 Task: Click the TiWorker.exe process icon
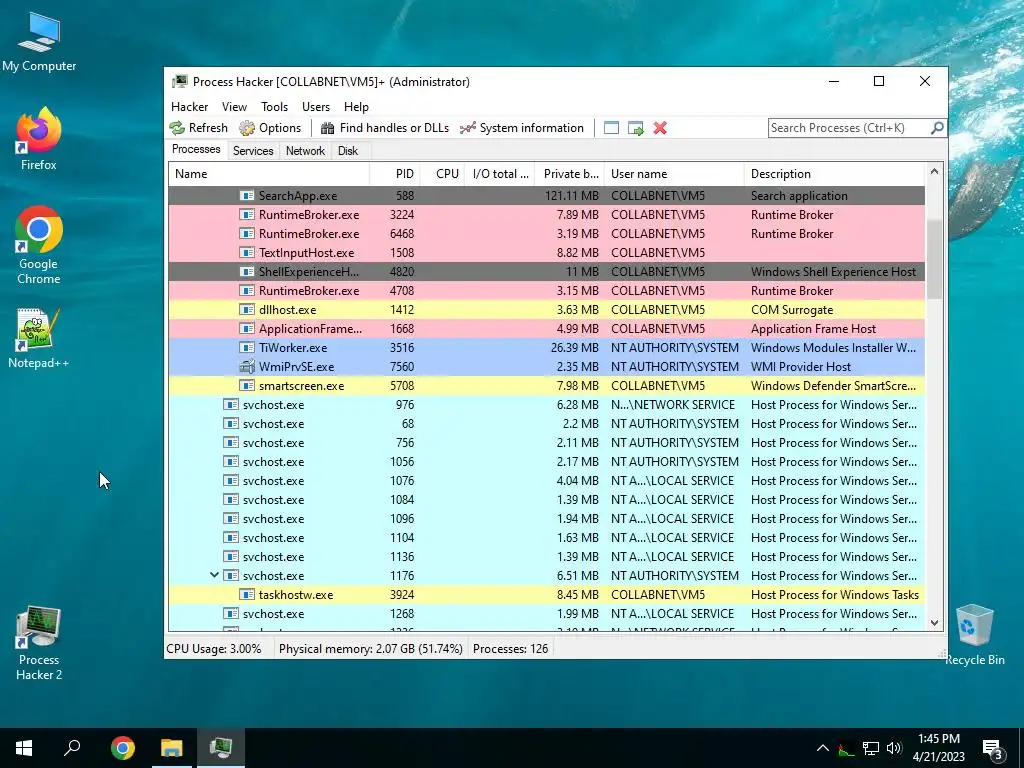247,347
